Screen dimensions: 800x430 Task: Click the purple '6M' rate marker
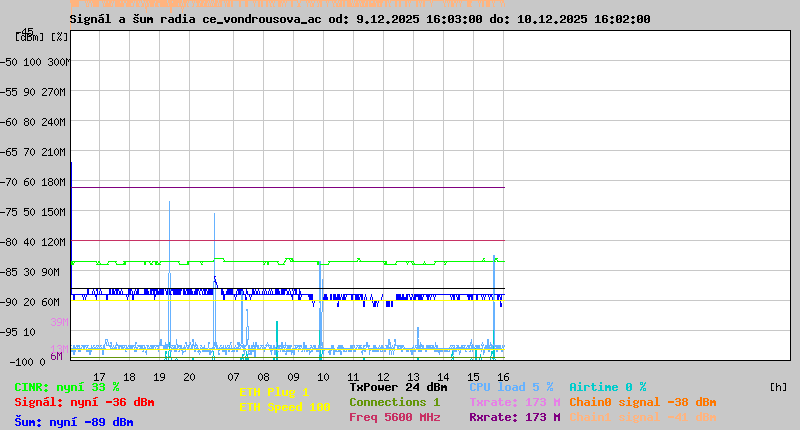[57, 356]
